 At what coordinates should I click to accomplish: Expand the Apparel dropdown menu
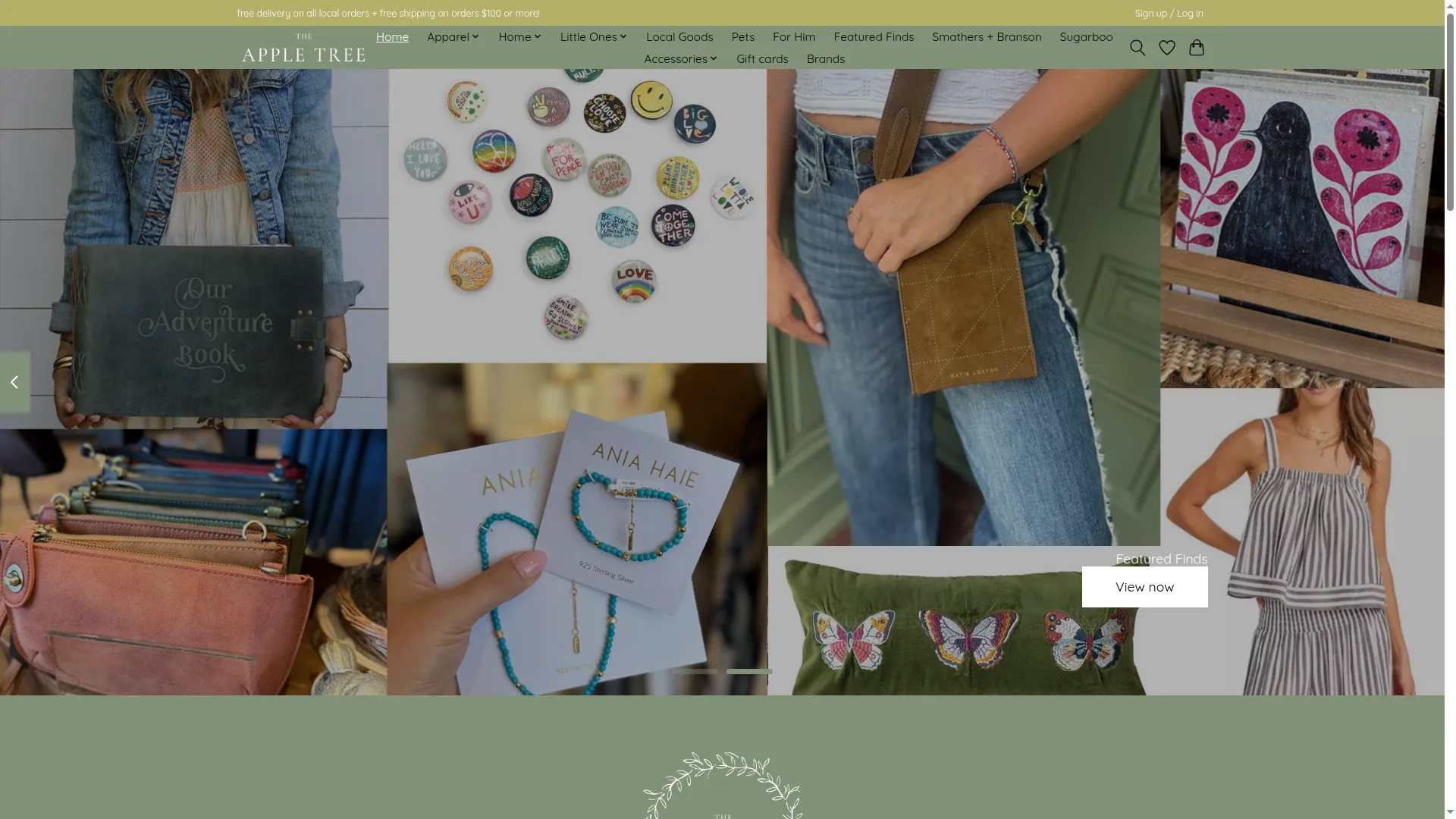click(x=453, y=36)
